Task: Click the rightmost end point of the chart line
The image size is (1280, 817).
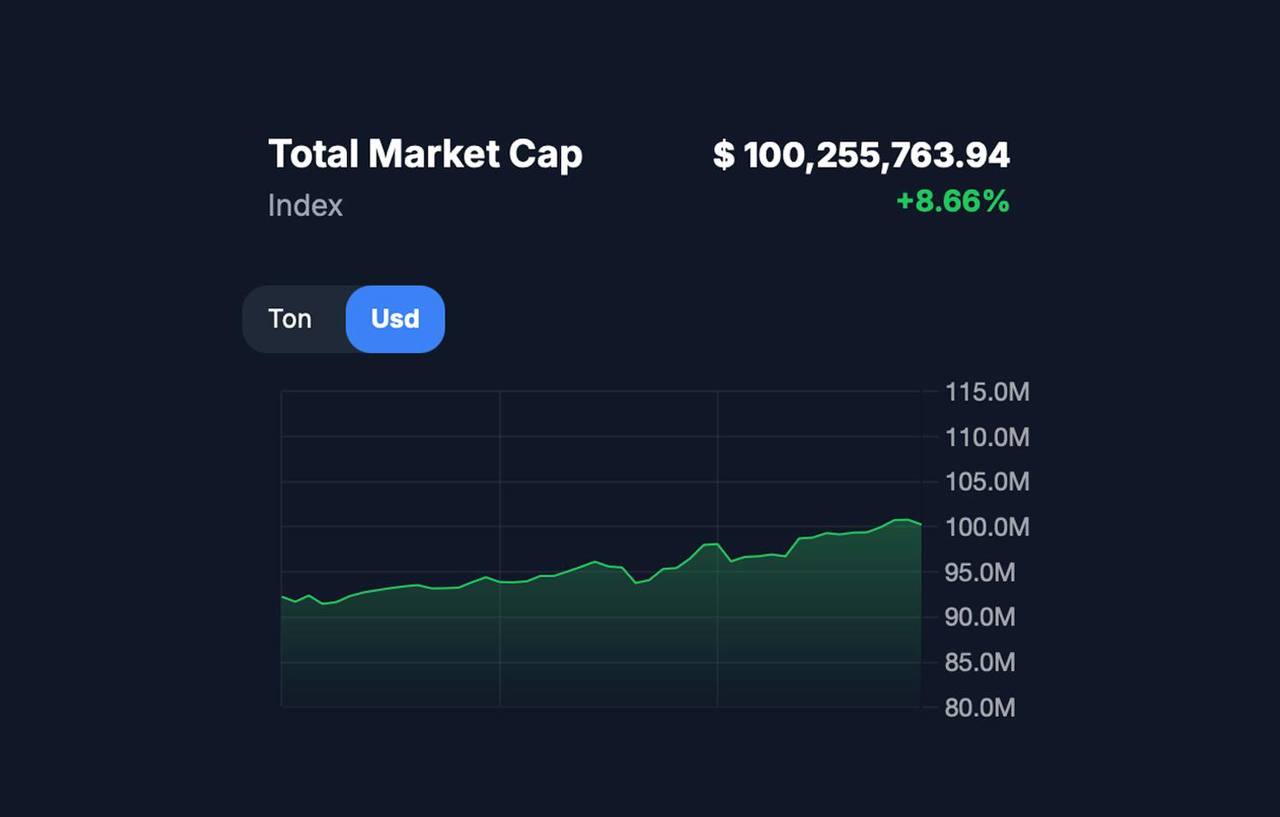Action: click(x=920, y=524)
